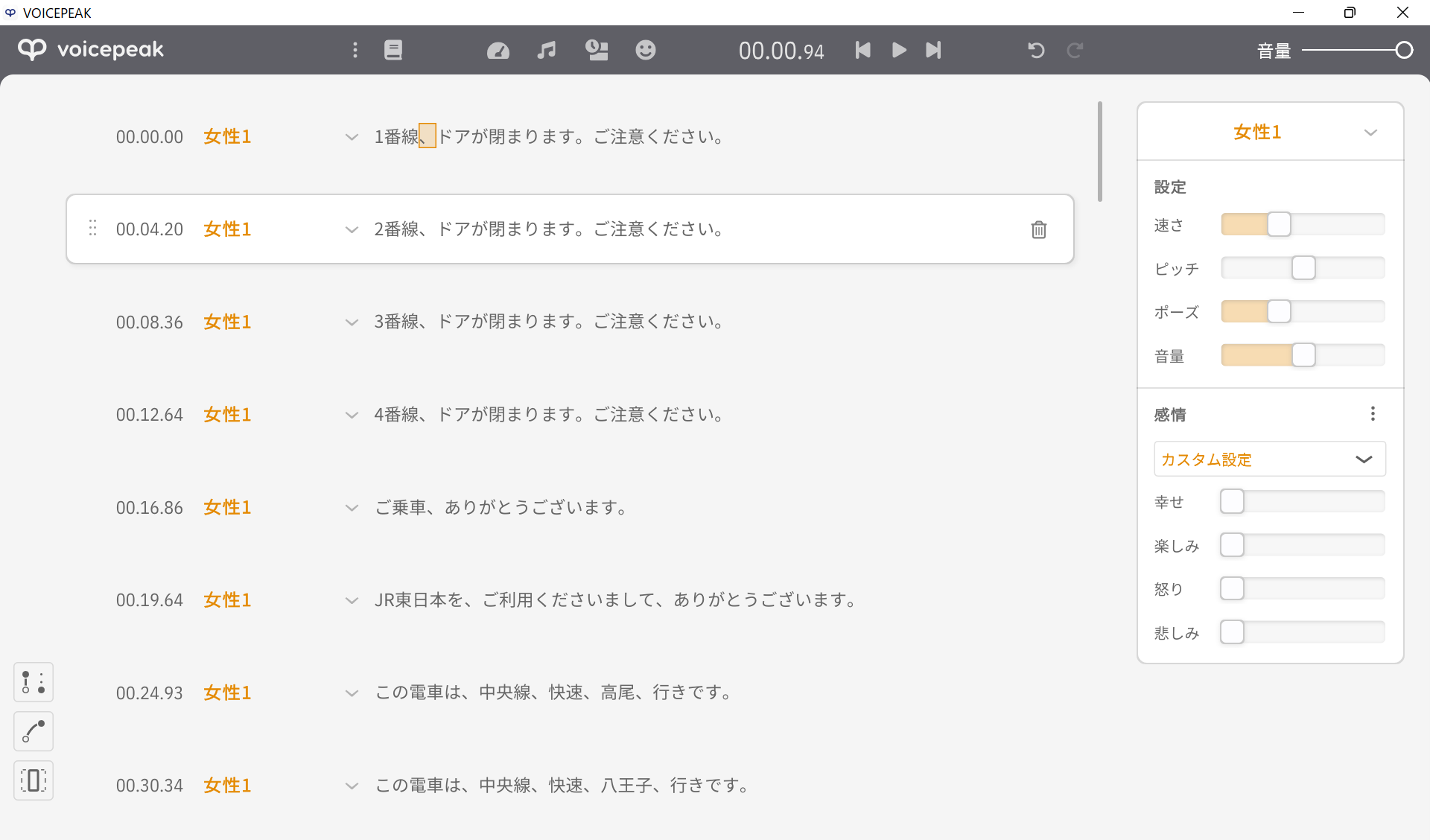
Task: Click the speedometer icon in toolbar
Action: click(498, 50)
